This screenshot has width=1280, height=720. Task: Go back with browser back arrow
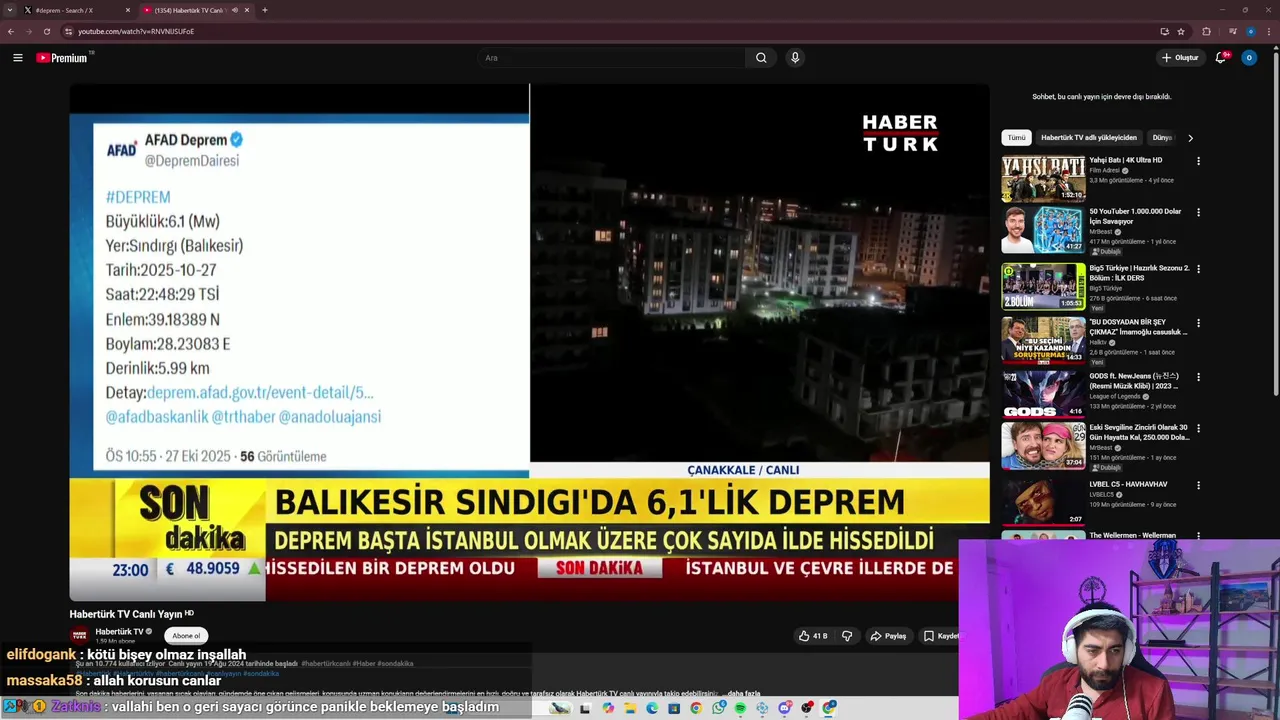pos(11,31)
